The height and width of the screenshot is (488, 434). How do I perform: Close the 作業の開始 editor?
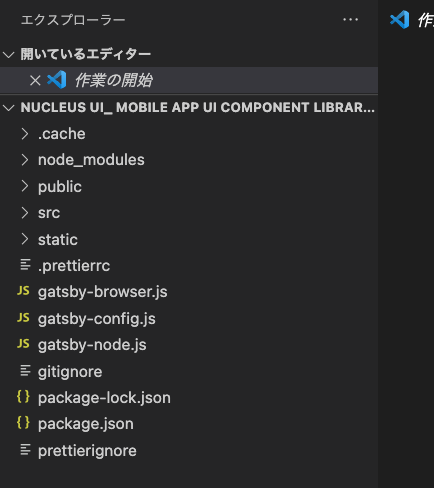tap(35, 80)
